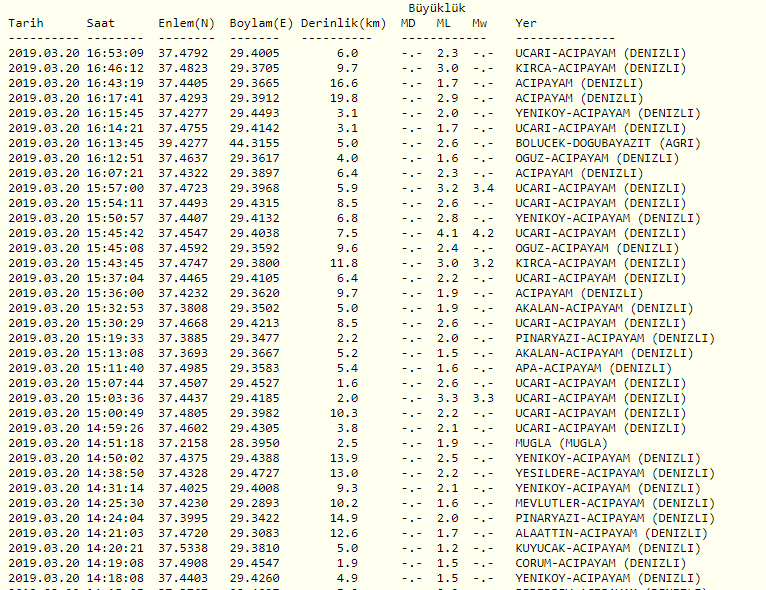
Task: Click AKALAN-ACIPAYAM in the 15:32:53 row
Action: pyautogui.click(x=569, y=308)
